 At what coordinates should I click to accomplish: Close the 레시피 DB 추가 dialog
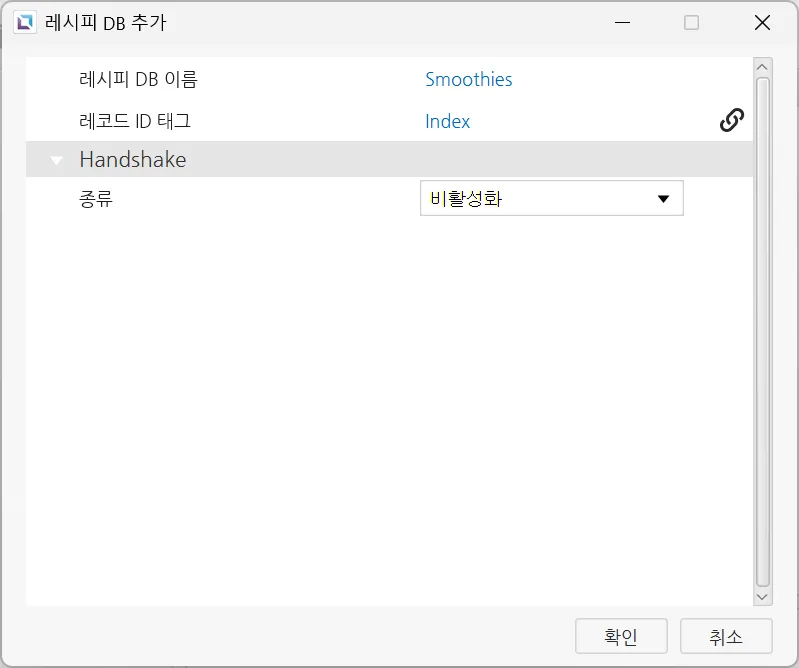(762, 23)
